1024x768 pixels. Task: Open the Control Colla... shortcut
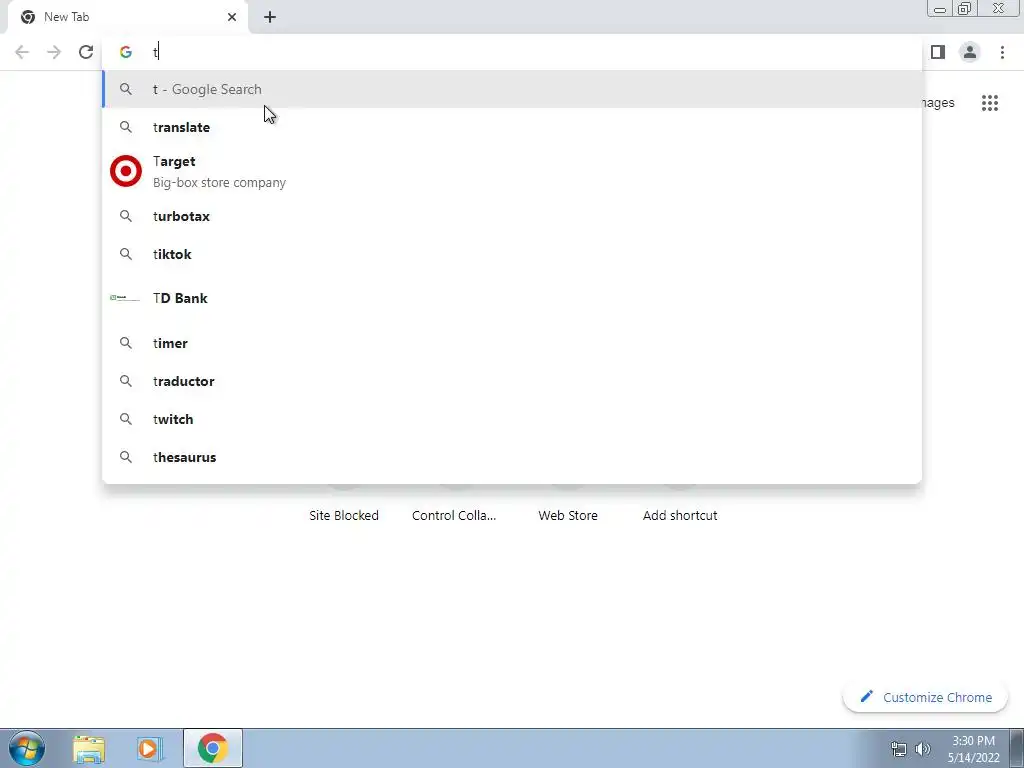click(x=454, y=515)
